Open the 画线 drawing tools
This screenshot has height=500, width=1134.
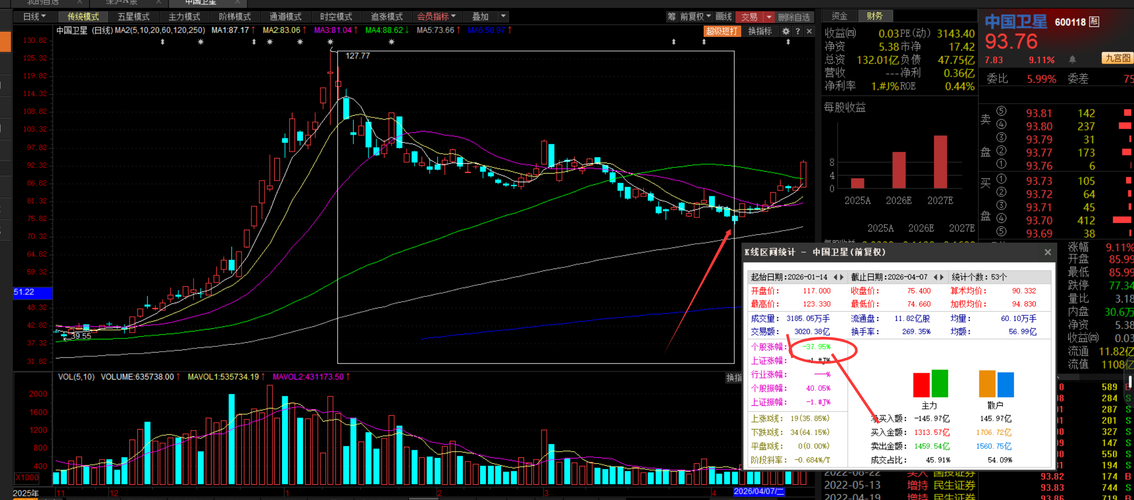[x=724, y=16]
